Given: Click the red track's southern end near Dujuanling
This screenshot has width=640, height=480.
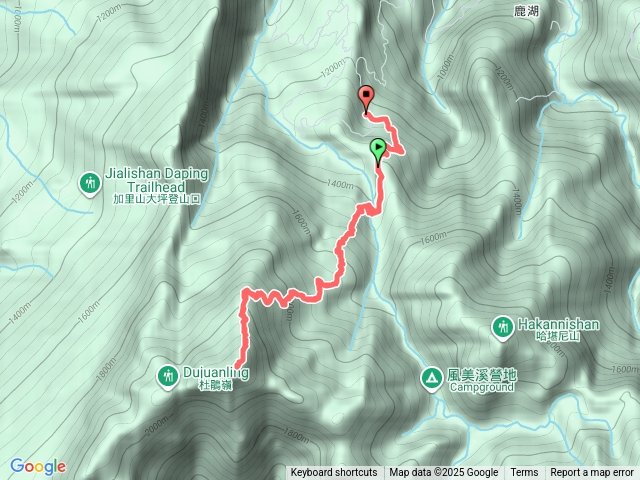Looking at the screenshot, I should click(238, 366).
